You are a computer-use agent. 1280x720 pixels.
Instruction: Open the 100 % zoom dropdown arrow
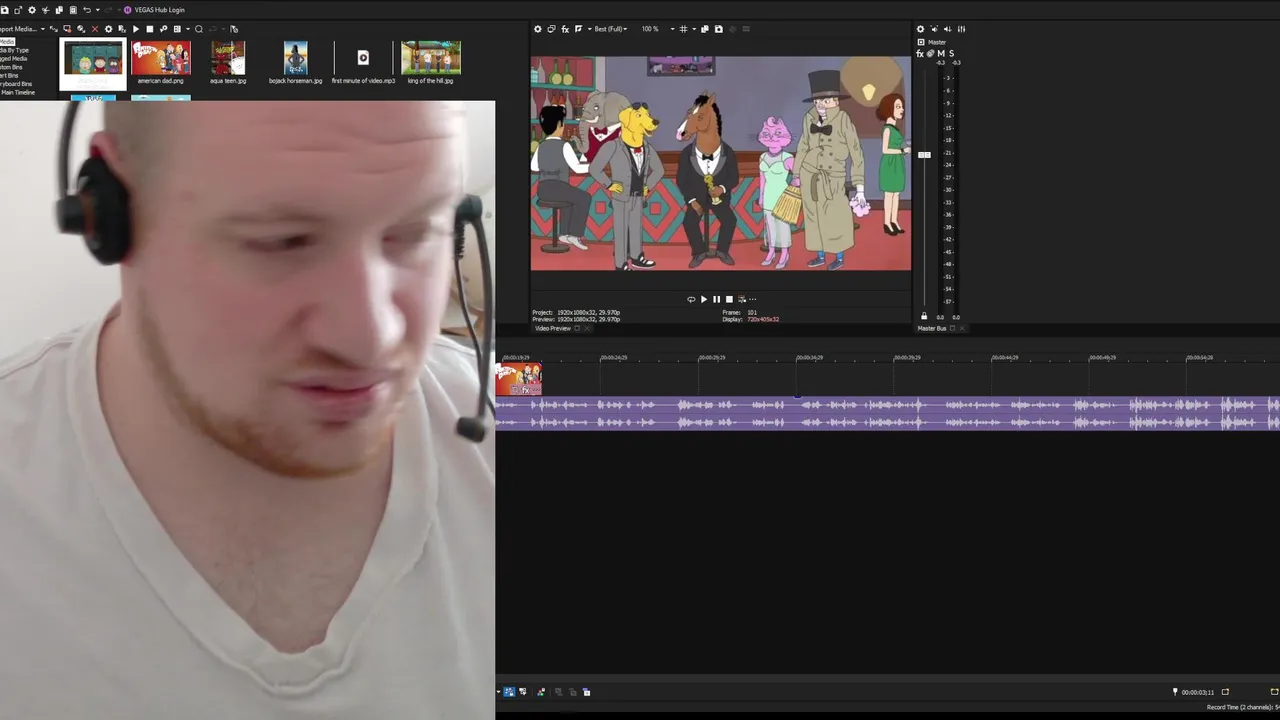673,29
